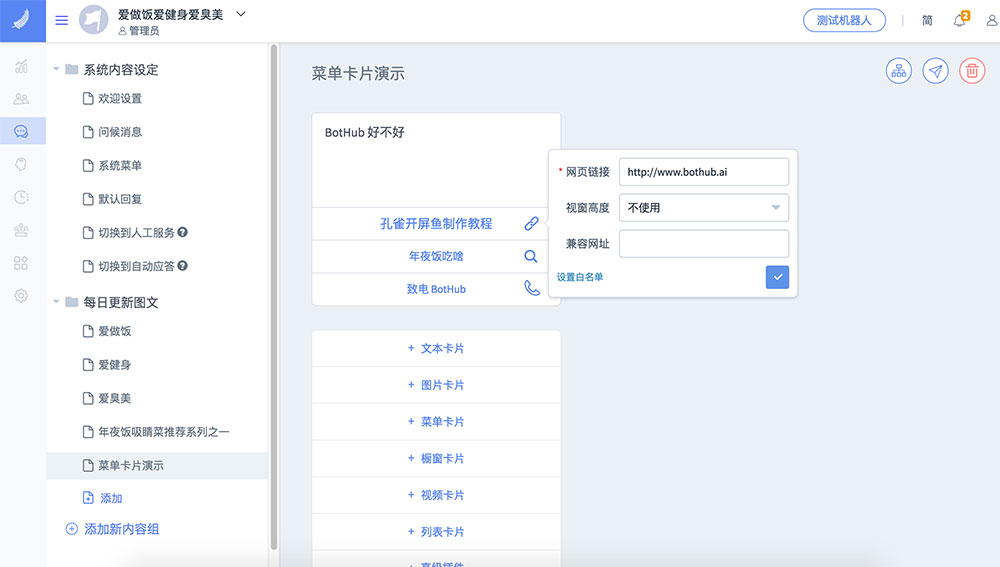Open the 切换到自动应答 page

136,266
